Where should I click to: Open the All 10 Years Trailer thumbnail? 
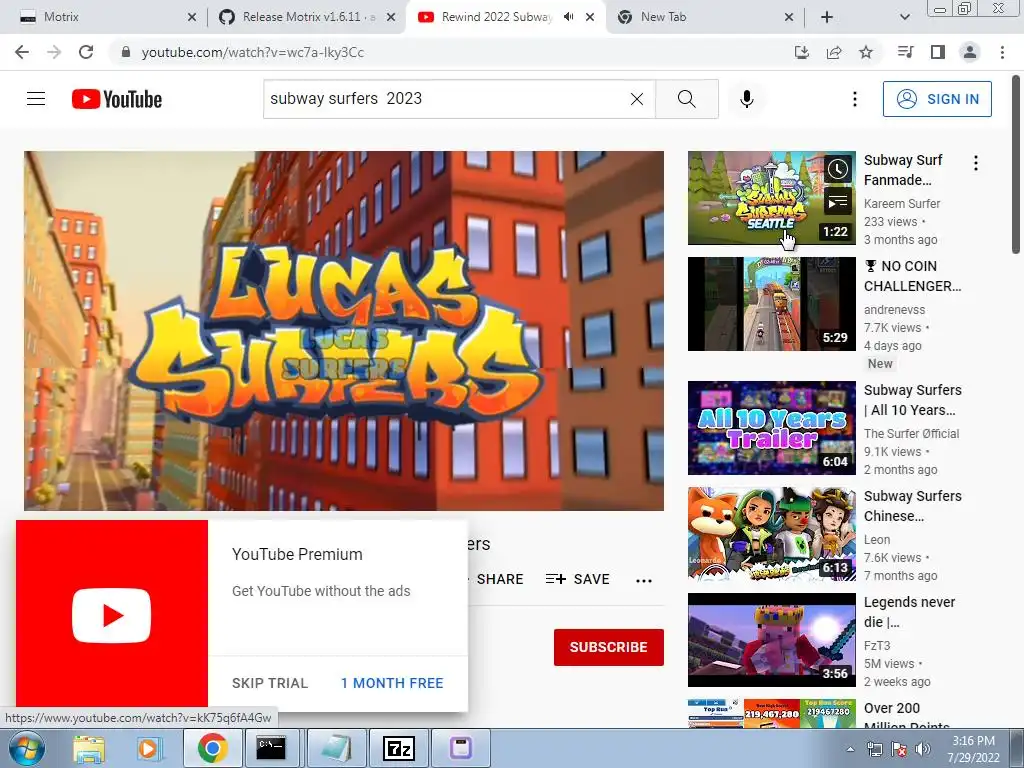[771, 428]
